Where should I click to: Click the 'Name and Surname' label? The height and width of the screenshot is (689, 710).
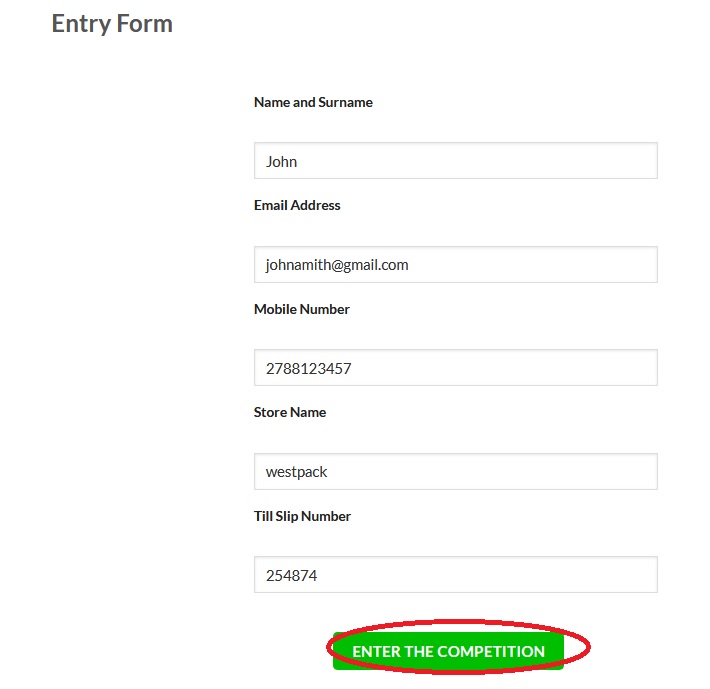coord(313,102)
